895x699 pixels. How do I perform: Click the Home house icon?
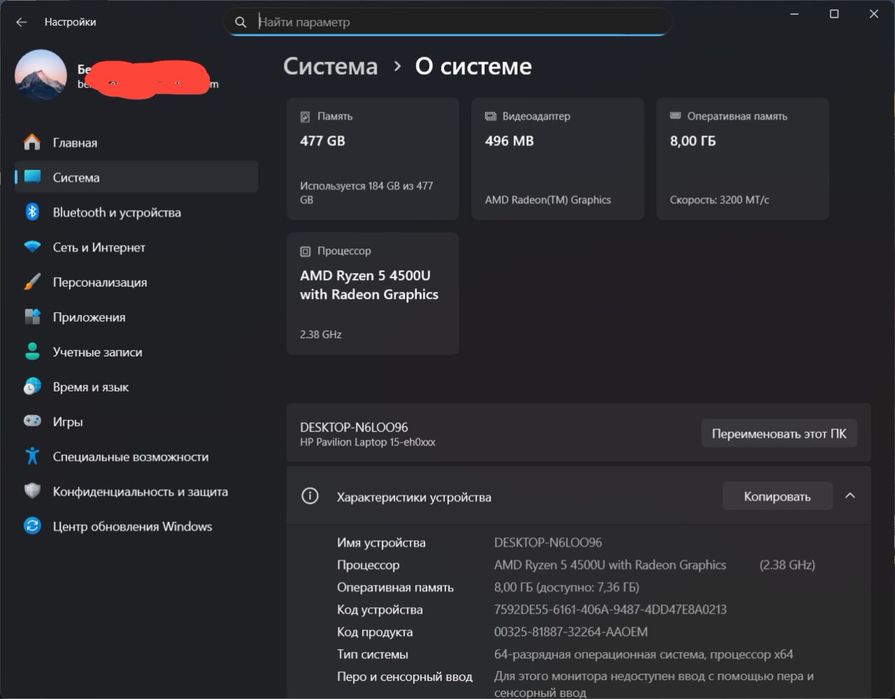[x=32, y=142]
